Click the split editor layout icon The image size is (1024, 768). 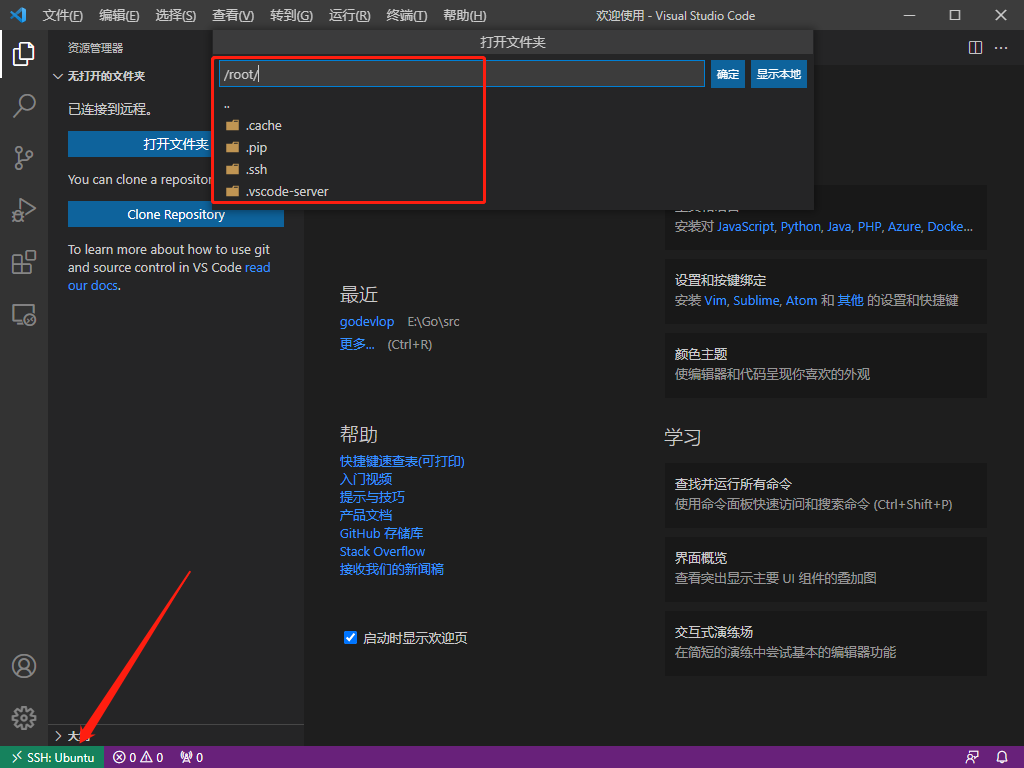(975, 48)
